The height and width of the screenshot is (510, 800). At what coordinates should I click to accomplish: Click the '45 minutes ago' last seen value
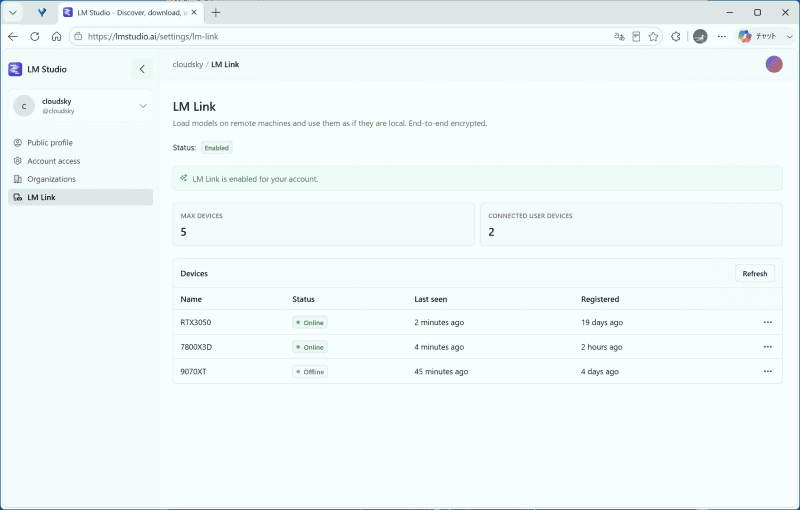coord(441,371)
